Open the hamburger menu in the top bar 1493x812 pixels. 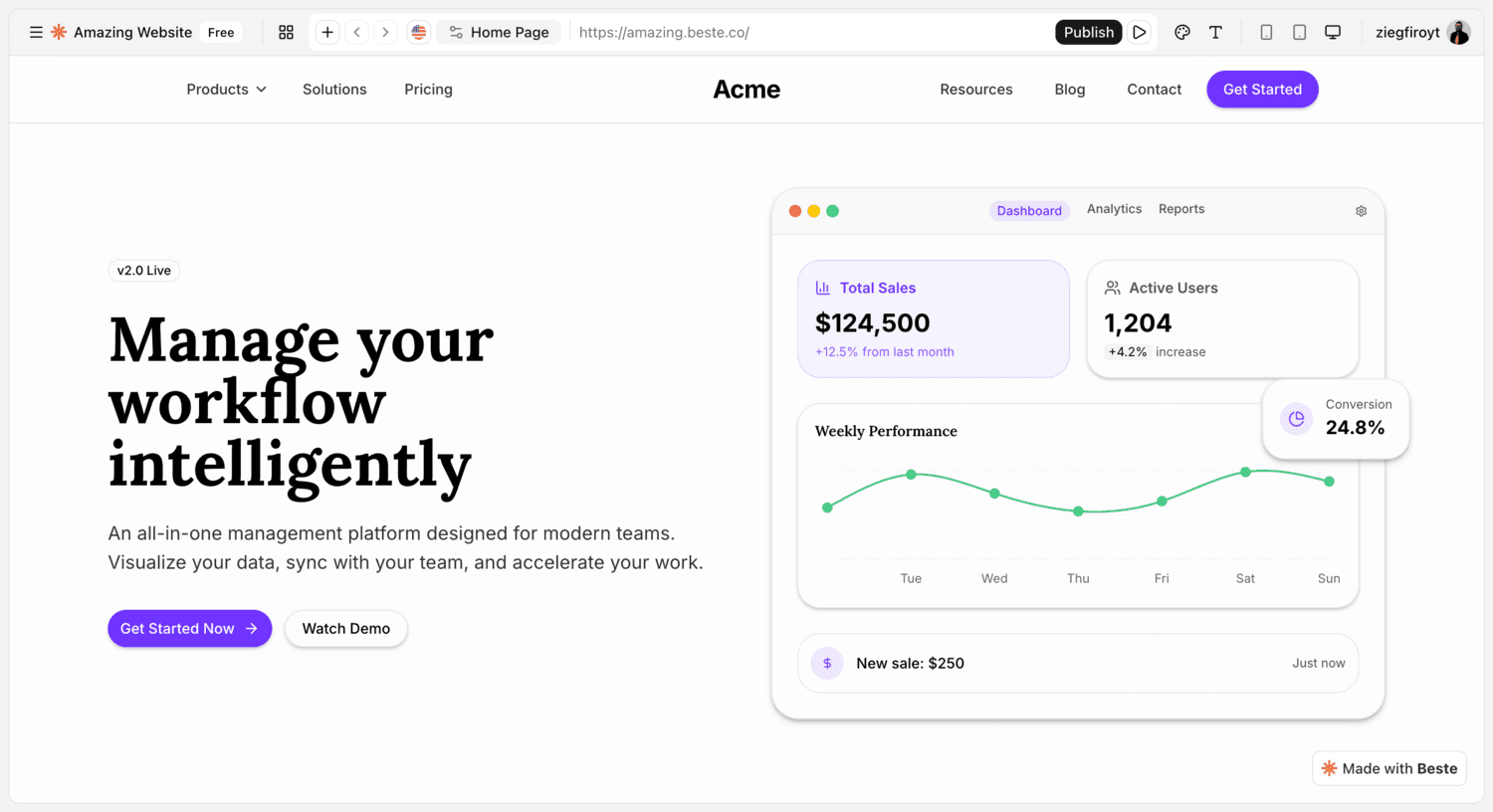click(x=36, y=32)
